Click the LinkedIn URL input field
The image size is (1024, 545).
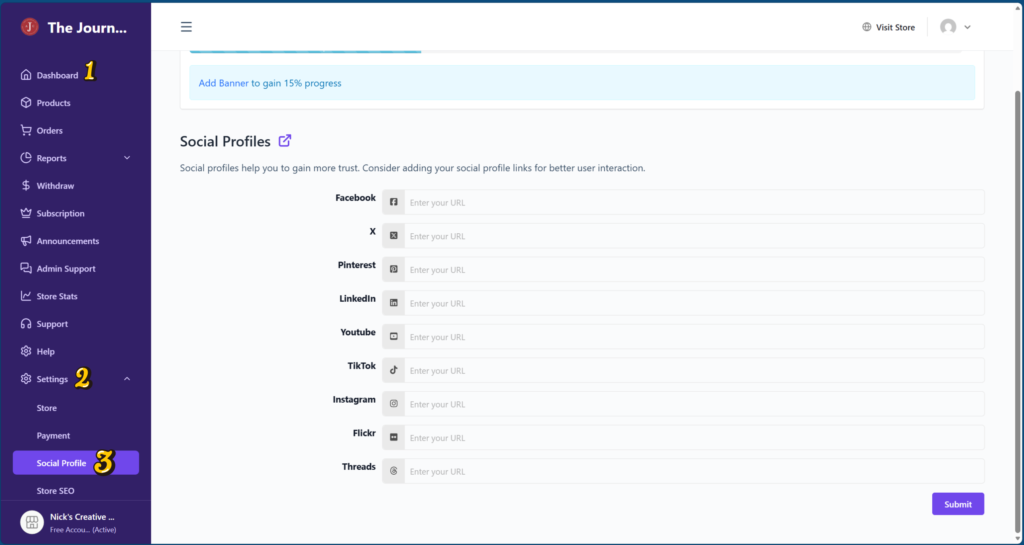[x=694, y=303]
